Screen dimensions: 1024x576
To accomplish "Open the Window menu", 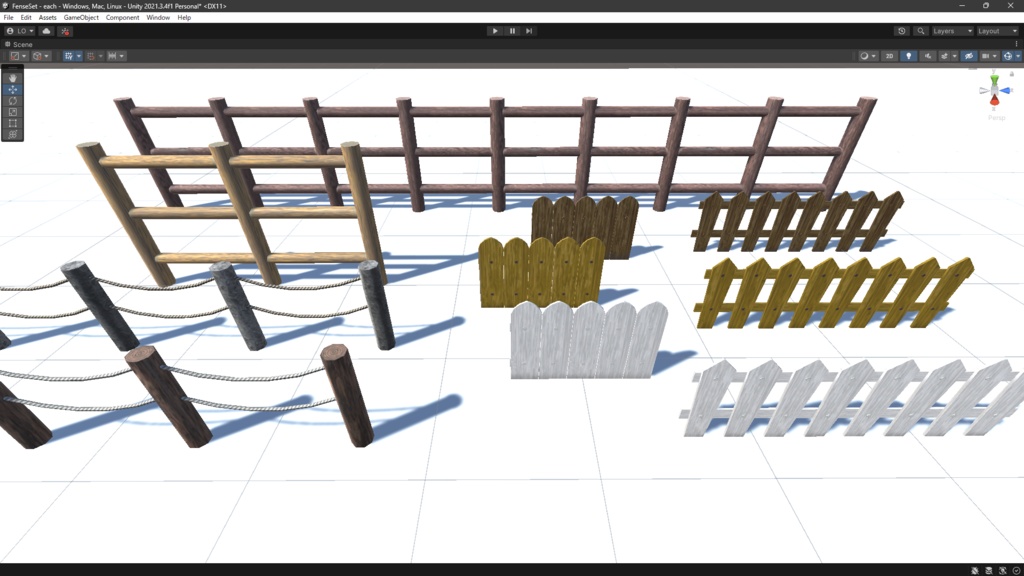I will 158,18.
